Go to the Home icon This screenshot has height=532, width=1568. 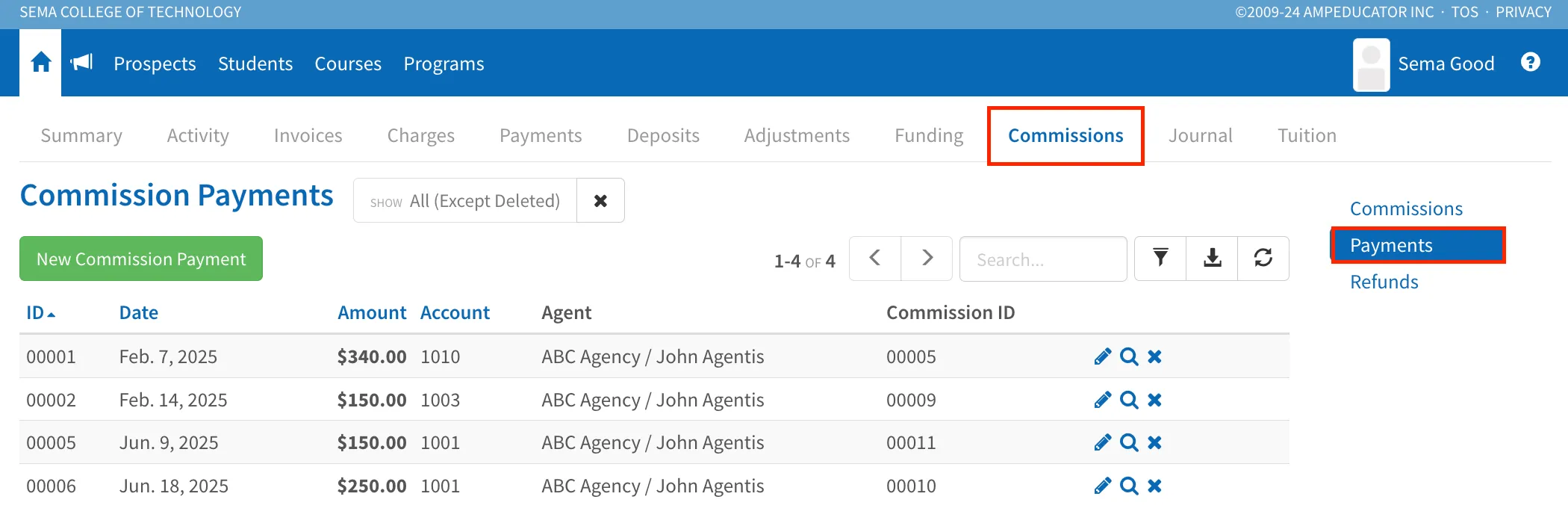40,63
